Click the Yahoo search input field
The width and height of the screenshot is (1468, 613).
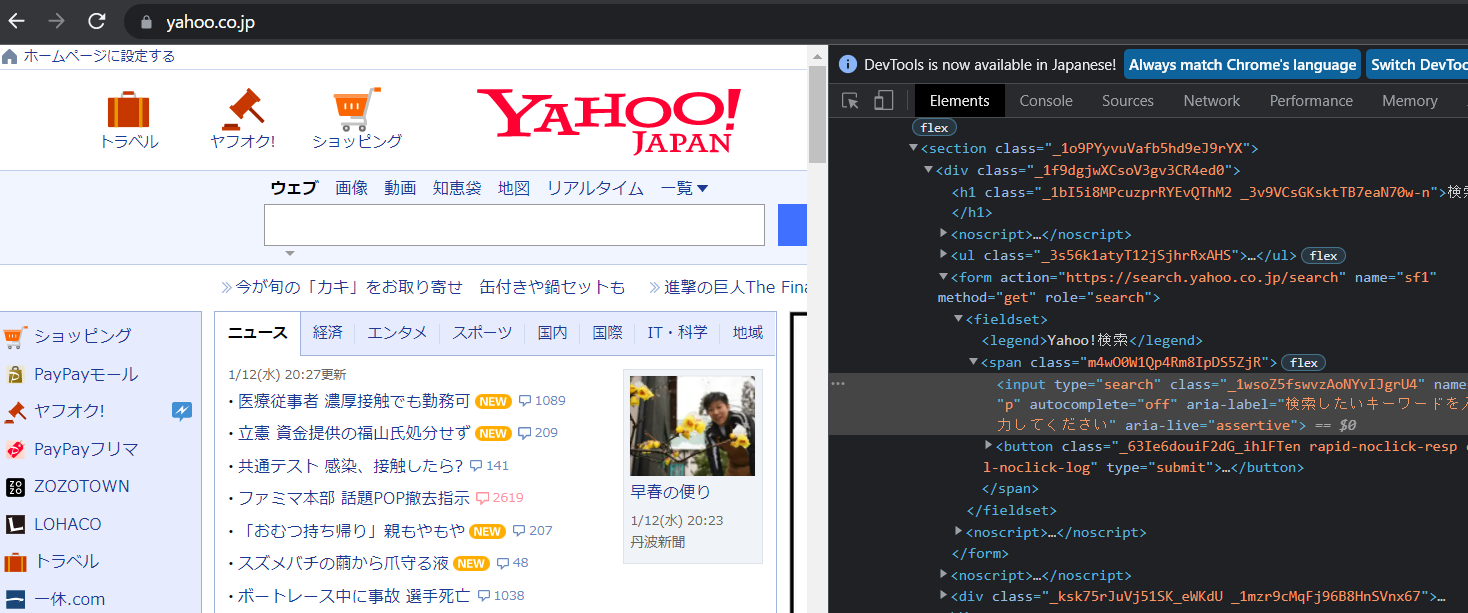[x=514, y=225]
